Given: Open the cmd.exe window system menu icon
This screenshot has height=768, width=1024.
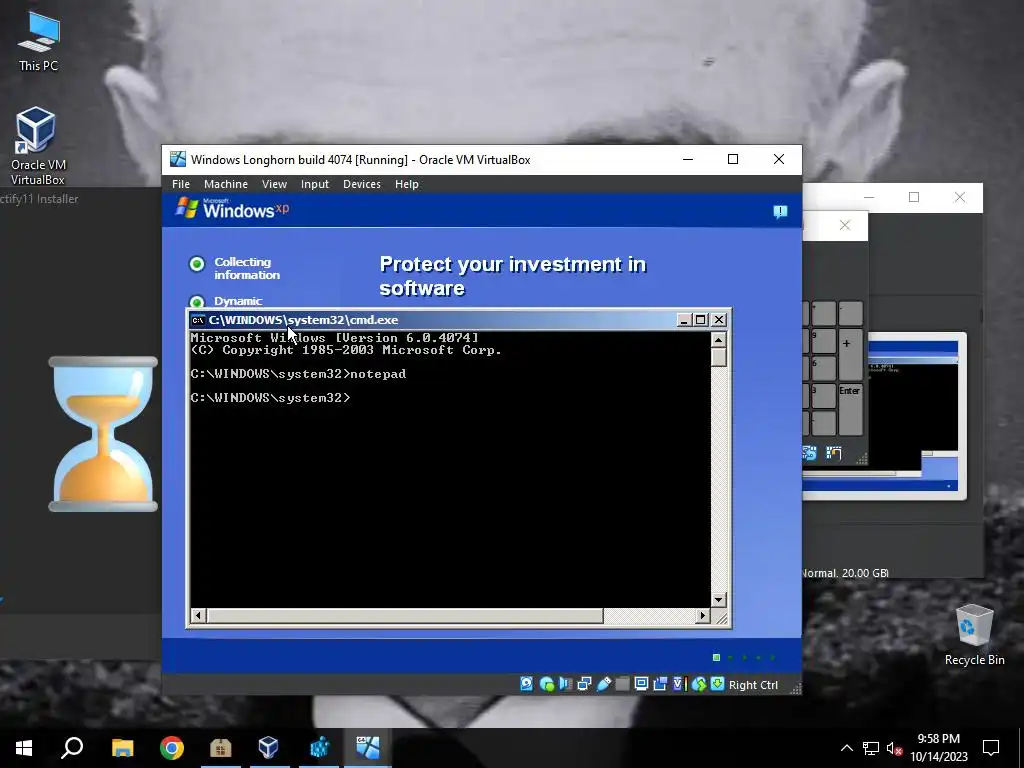Looking at the screenshot, I should click(x=198, y=320).
